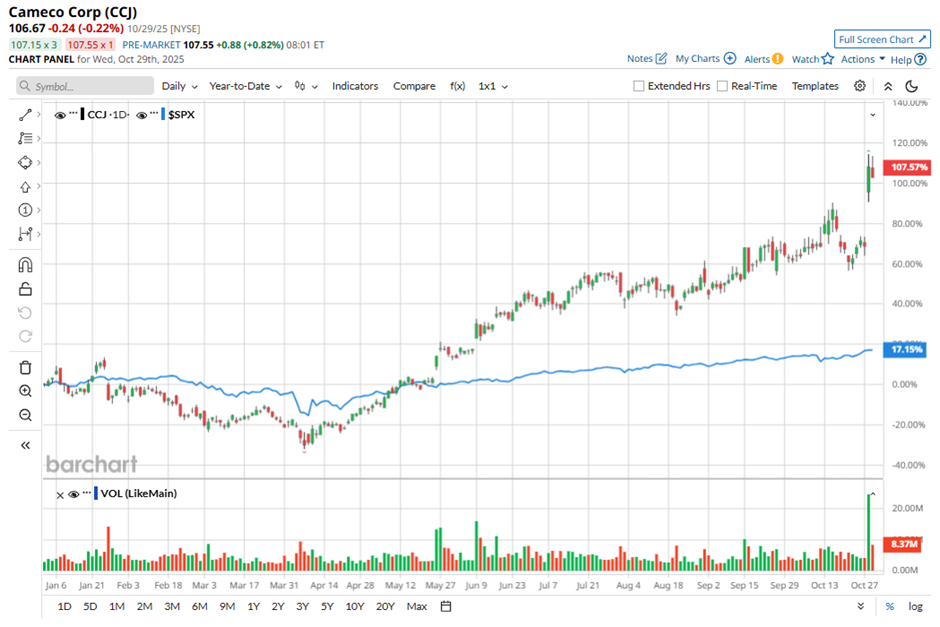Enable the Extended Hrs checkbox
Viewport: 940px width, 627px height.
(x=639, y=86)
